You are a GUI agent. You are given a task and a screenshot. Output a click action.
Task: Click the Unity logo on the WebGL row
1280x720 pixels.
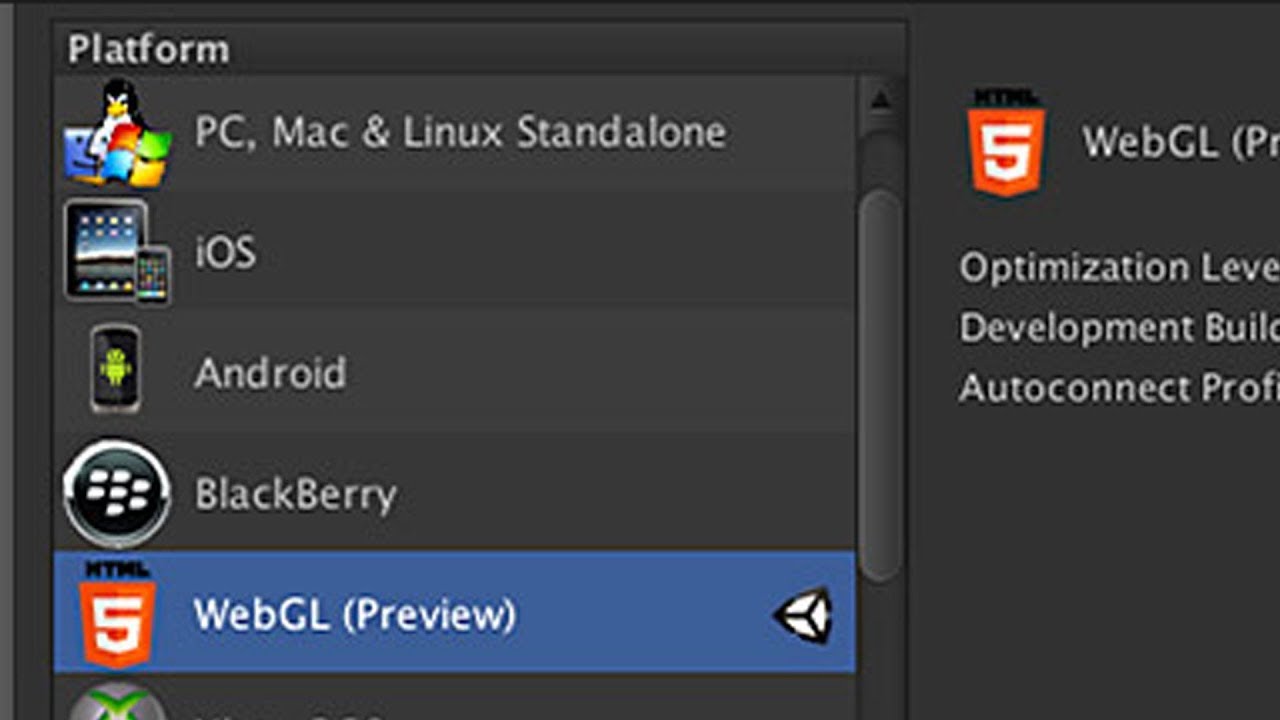804,614
